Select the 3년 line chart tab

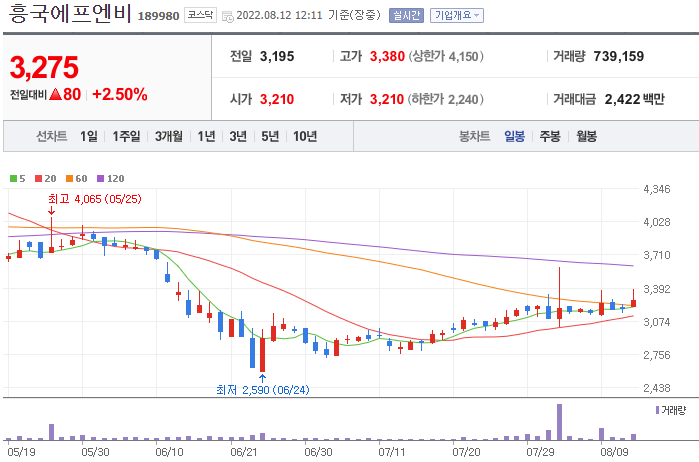click(x=238, y=136)
